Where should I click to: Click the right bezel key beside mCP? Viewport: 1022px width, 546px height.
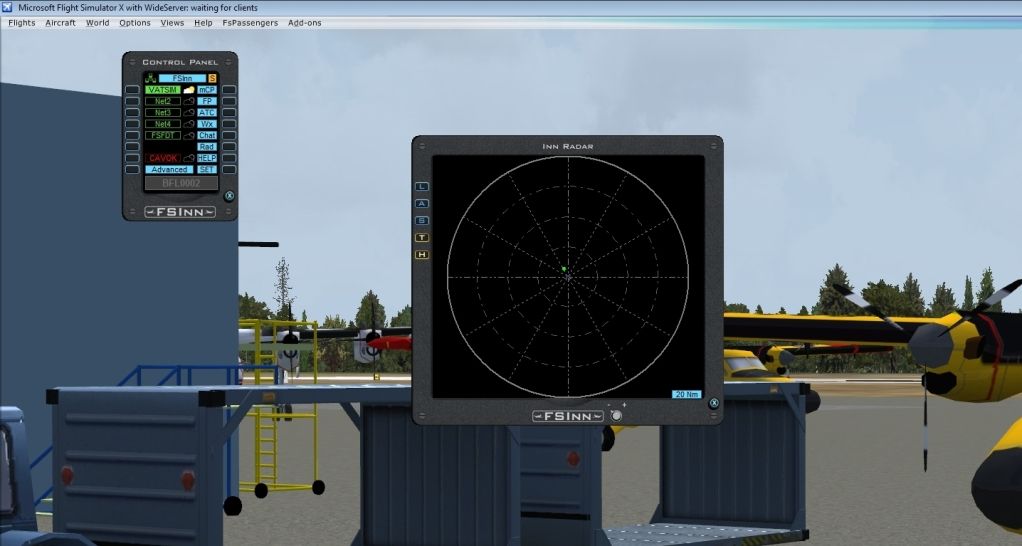point(229,89)
